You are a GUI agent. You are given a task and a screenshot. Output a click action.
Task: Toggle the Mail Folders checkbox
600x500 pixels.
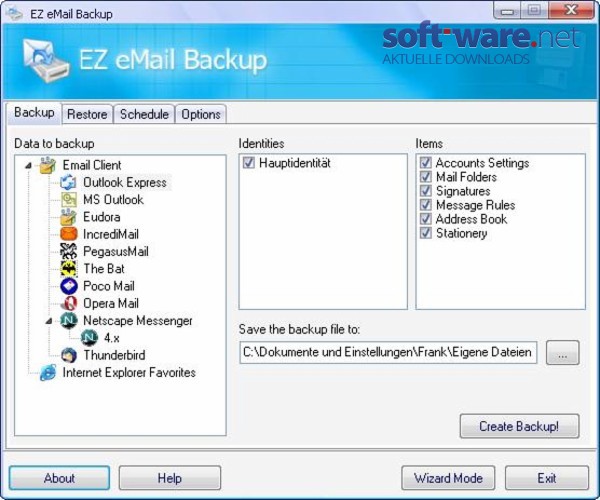point(426,177)
